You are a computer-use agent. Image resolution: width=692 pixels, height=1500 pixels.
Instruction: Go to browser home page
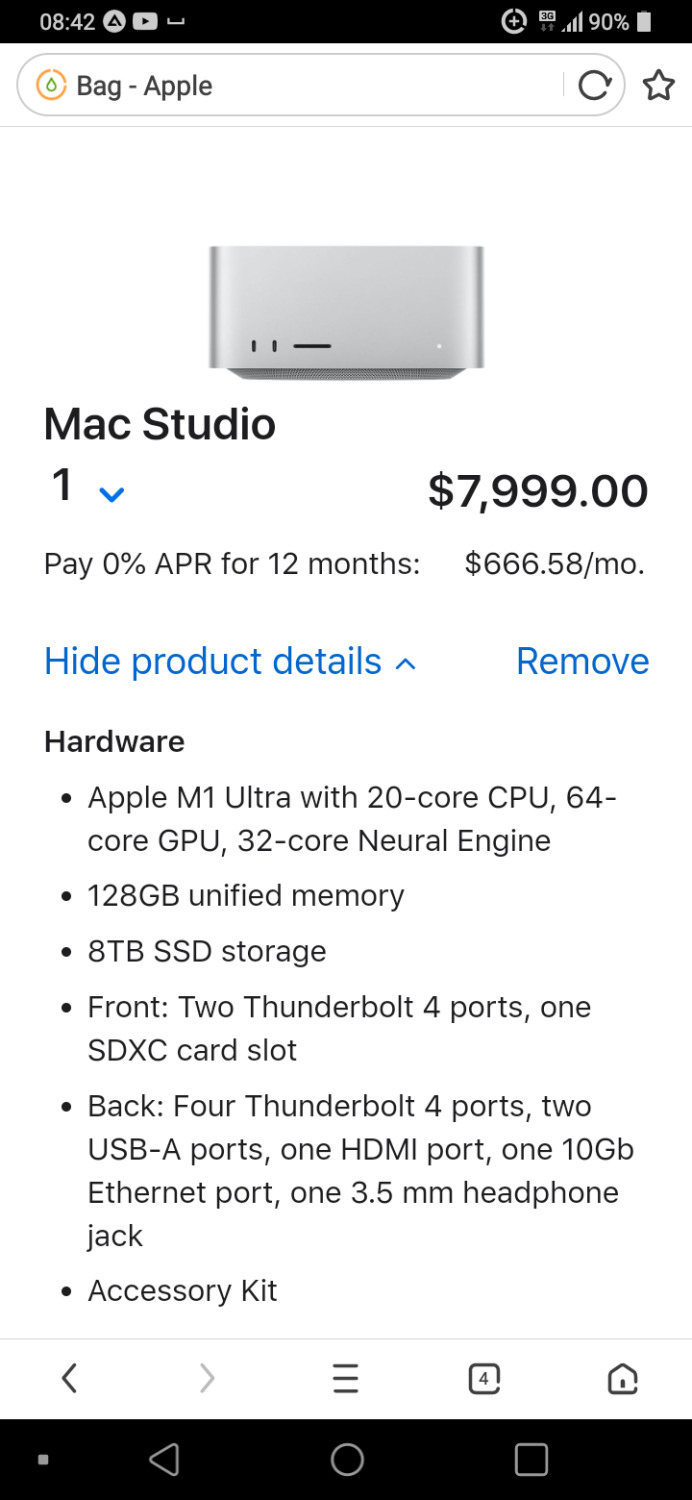click(622, 1379)
